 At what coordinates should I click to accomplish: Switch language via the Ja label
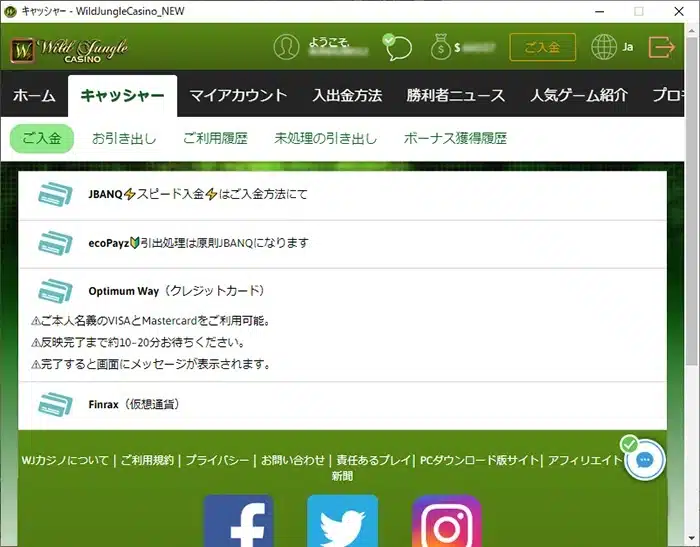(628, 47)
